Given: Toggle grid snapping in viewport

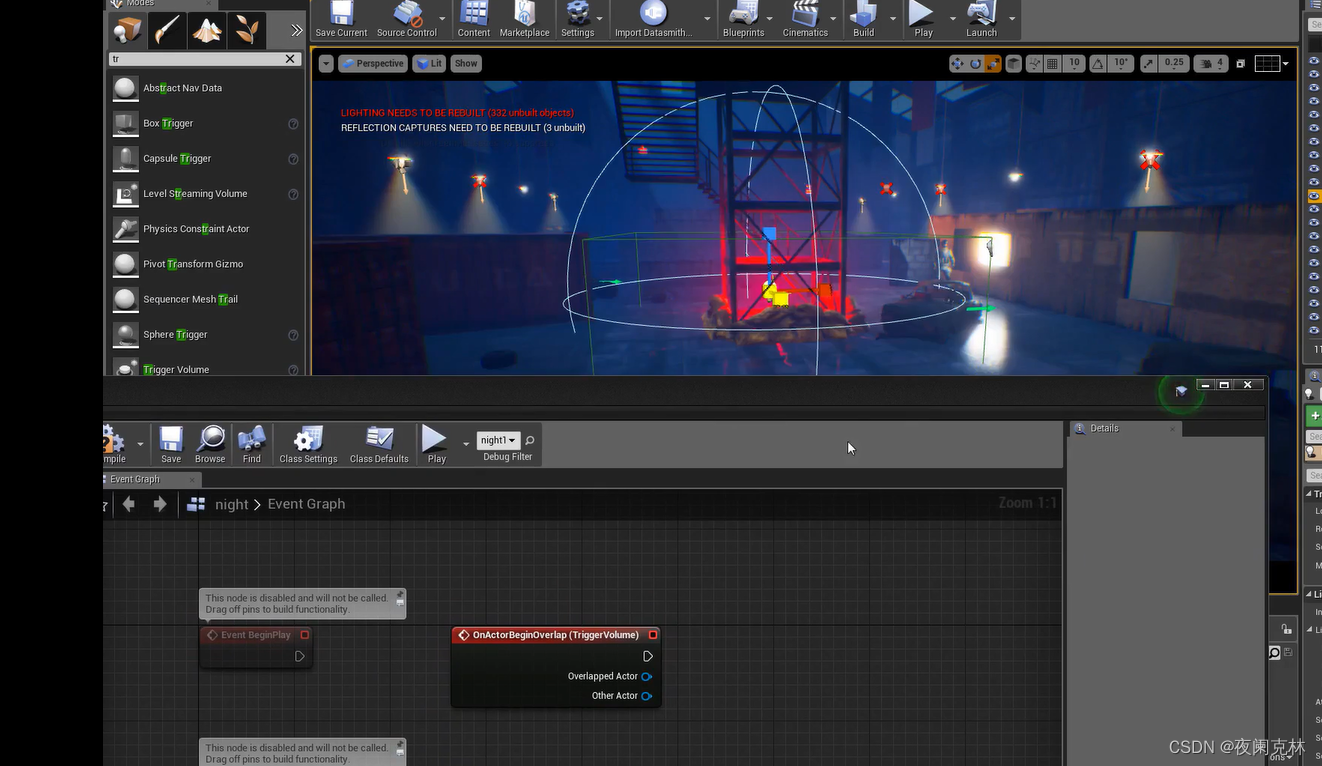Looking at the screenshot, I should (x=1053, y=63).
